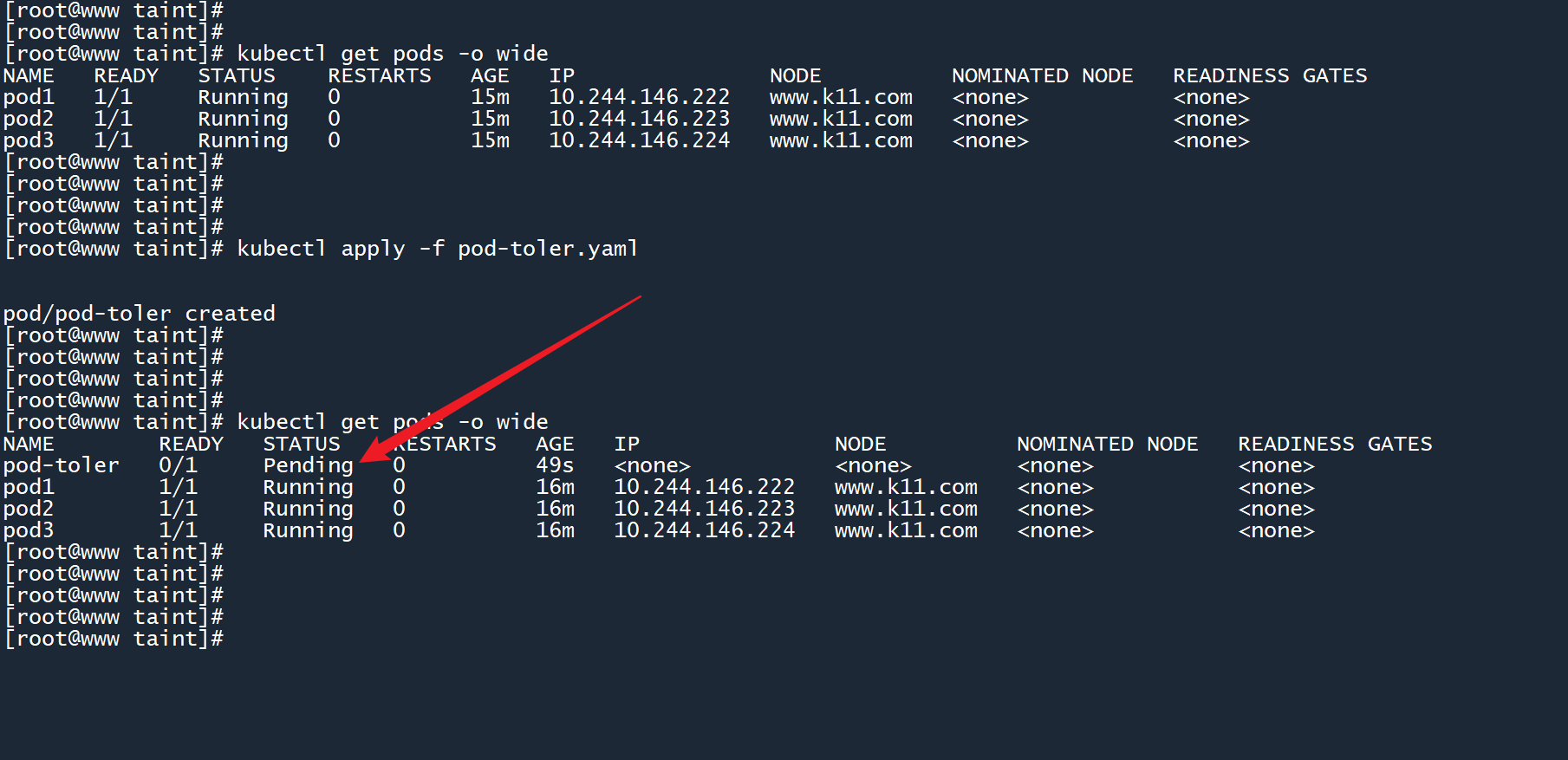Click IP 10.244.146.222 in the 15m table
Screen dimensions: 1568x760
pos(639,97)
